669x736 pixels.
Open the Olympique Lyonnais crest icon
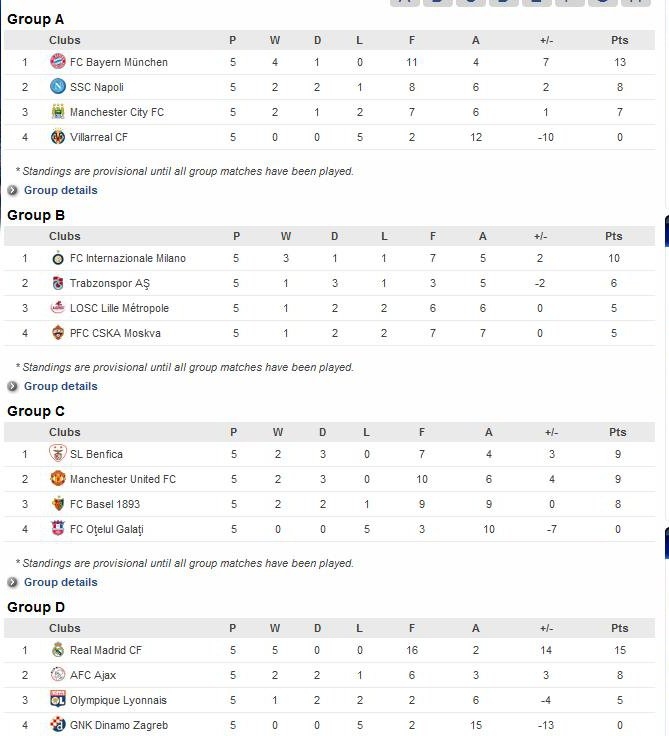(57, 700)
